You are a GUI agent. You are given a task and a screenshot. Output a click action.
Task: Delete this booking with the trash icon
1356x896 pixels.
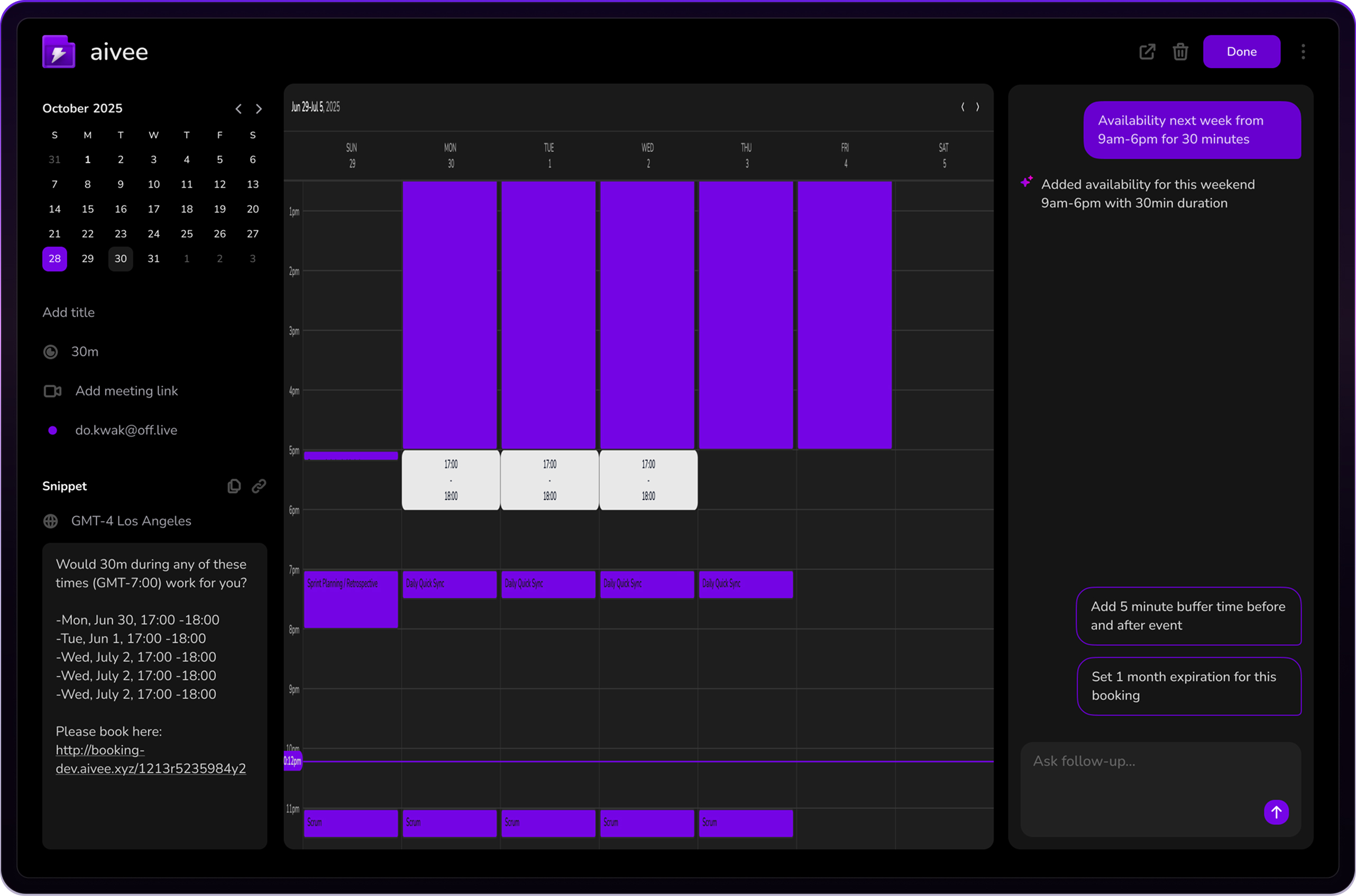pos(1180,51)
